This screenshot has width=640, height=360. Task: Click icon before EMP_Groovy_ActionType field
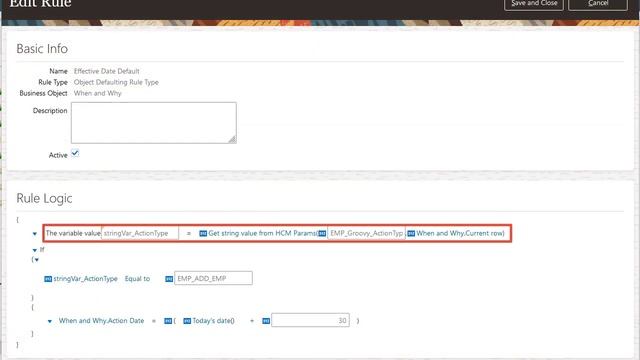click(x=322, y=233)
